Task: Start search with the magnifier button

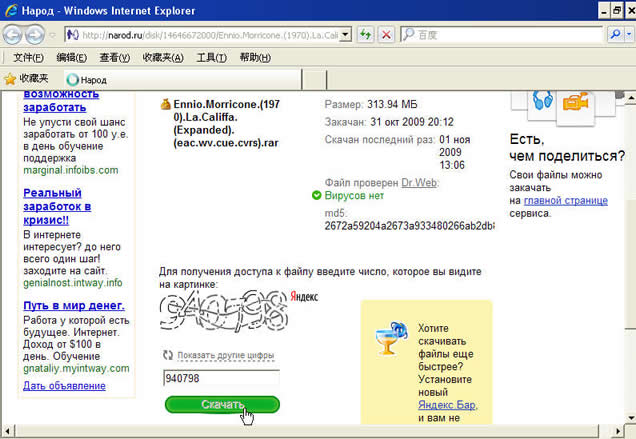Action: pos(615,35)
